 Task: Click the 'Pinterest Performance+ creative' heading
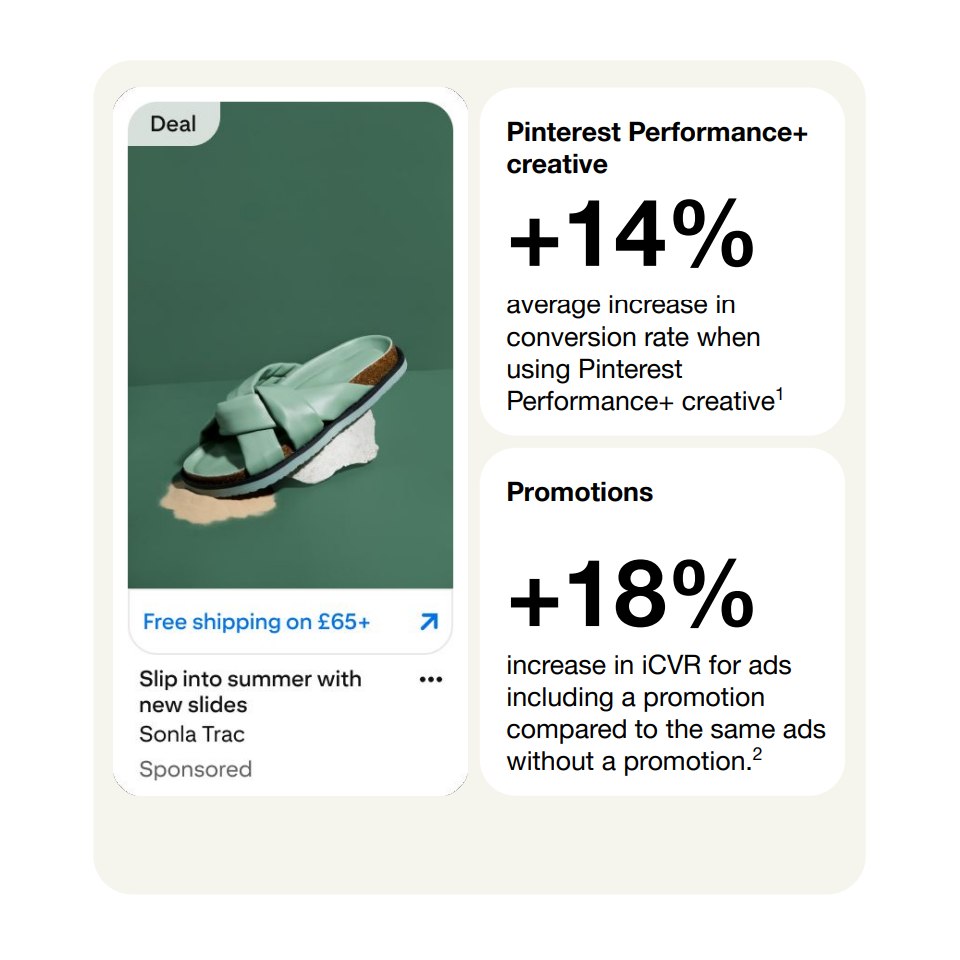tap(657, 148)
